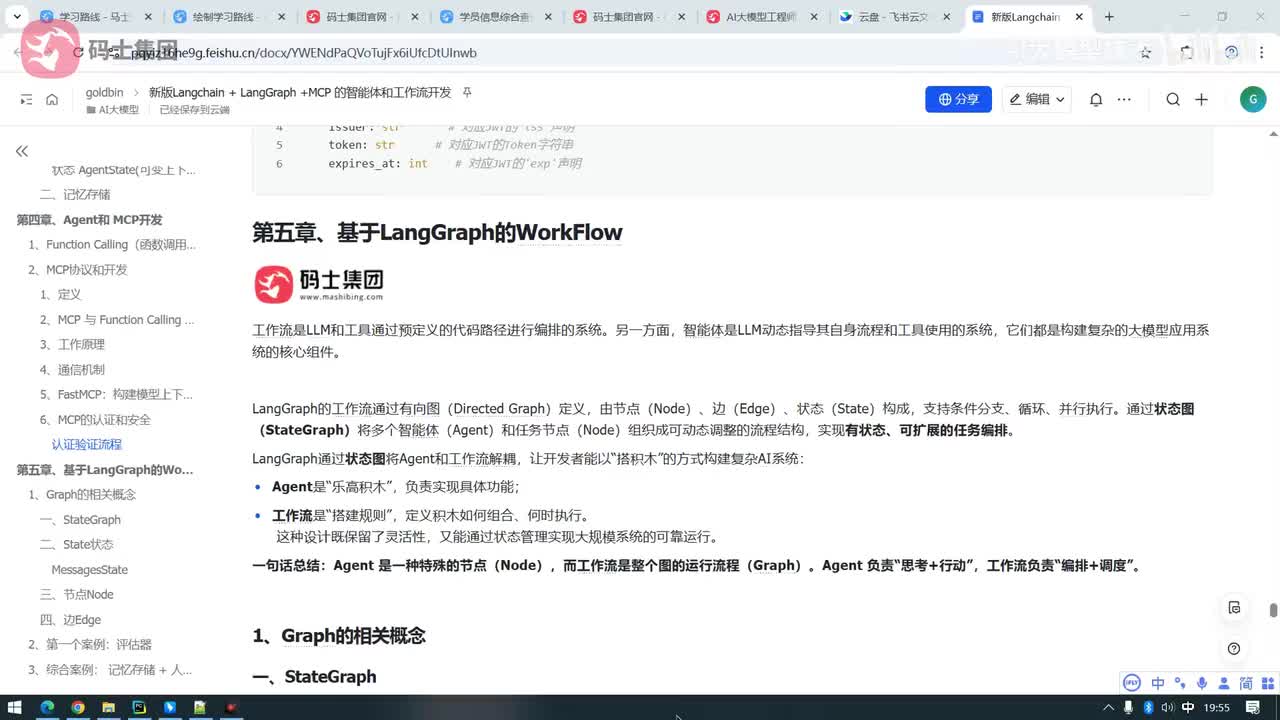The image size is (1280, 720).
Task: Click the plus icon beside search
Action: [1201, 99]
